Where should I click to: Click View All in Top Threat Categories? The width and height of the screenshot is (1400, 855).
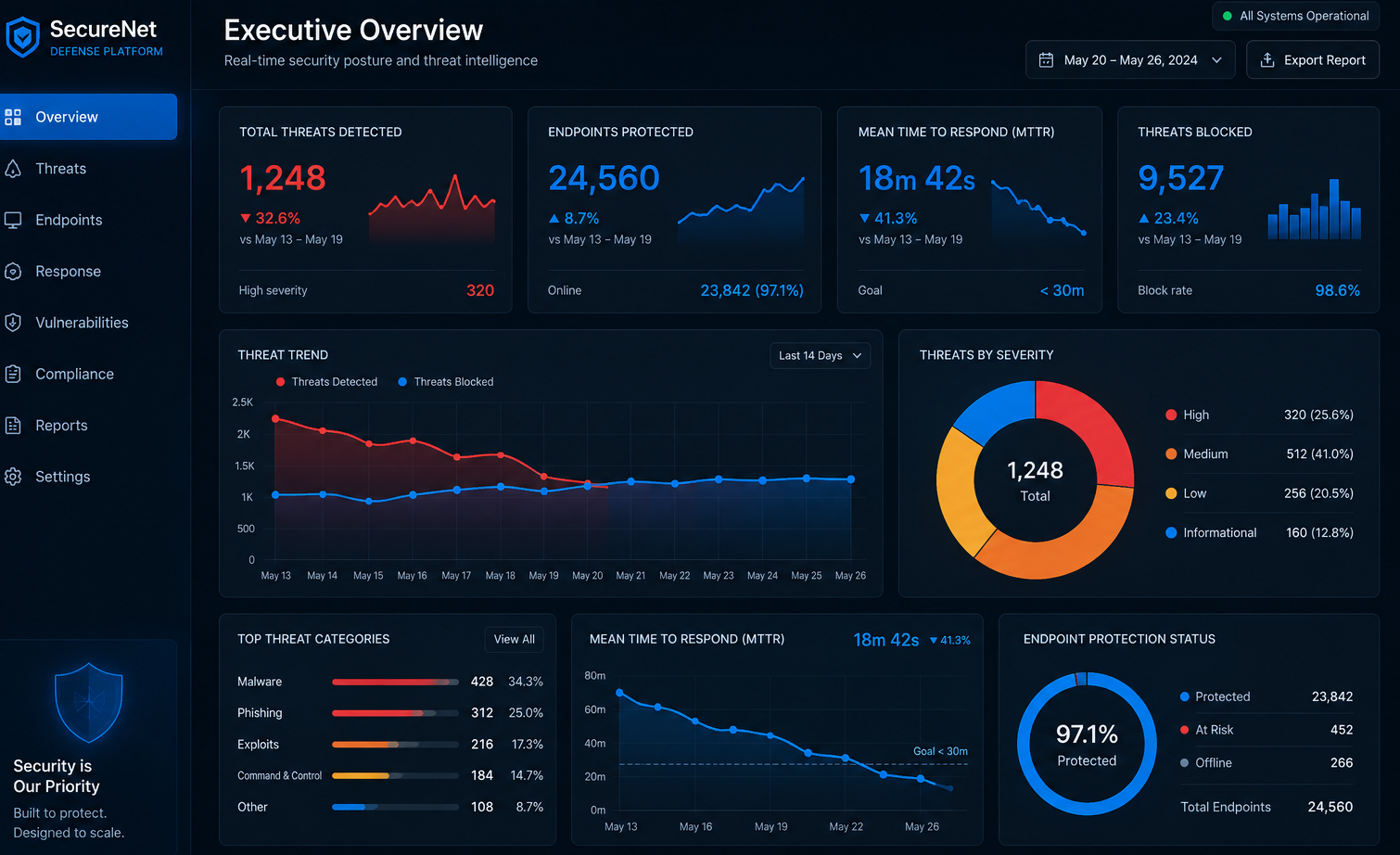[x=514, y=640]
